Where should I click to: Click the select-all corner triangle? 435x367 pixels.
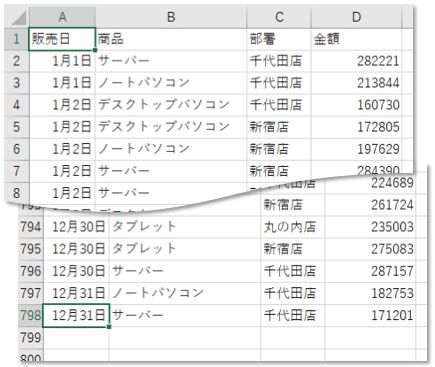(17, 17)
